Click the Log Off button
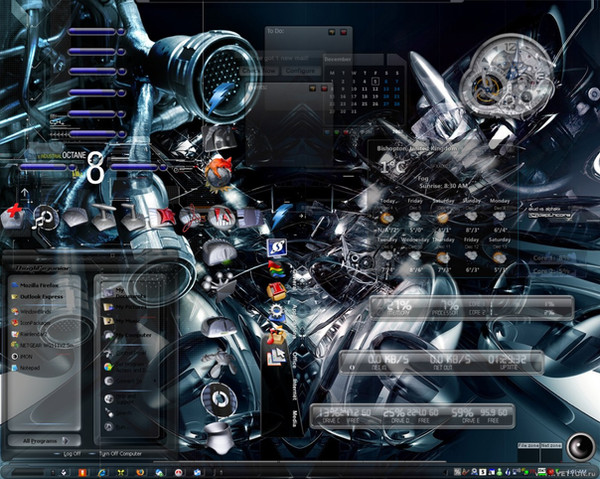Screen dimensions: 600x479 click(x=68, y=454)
